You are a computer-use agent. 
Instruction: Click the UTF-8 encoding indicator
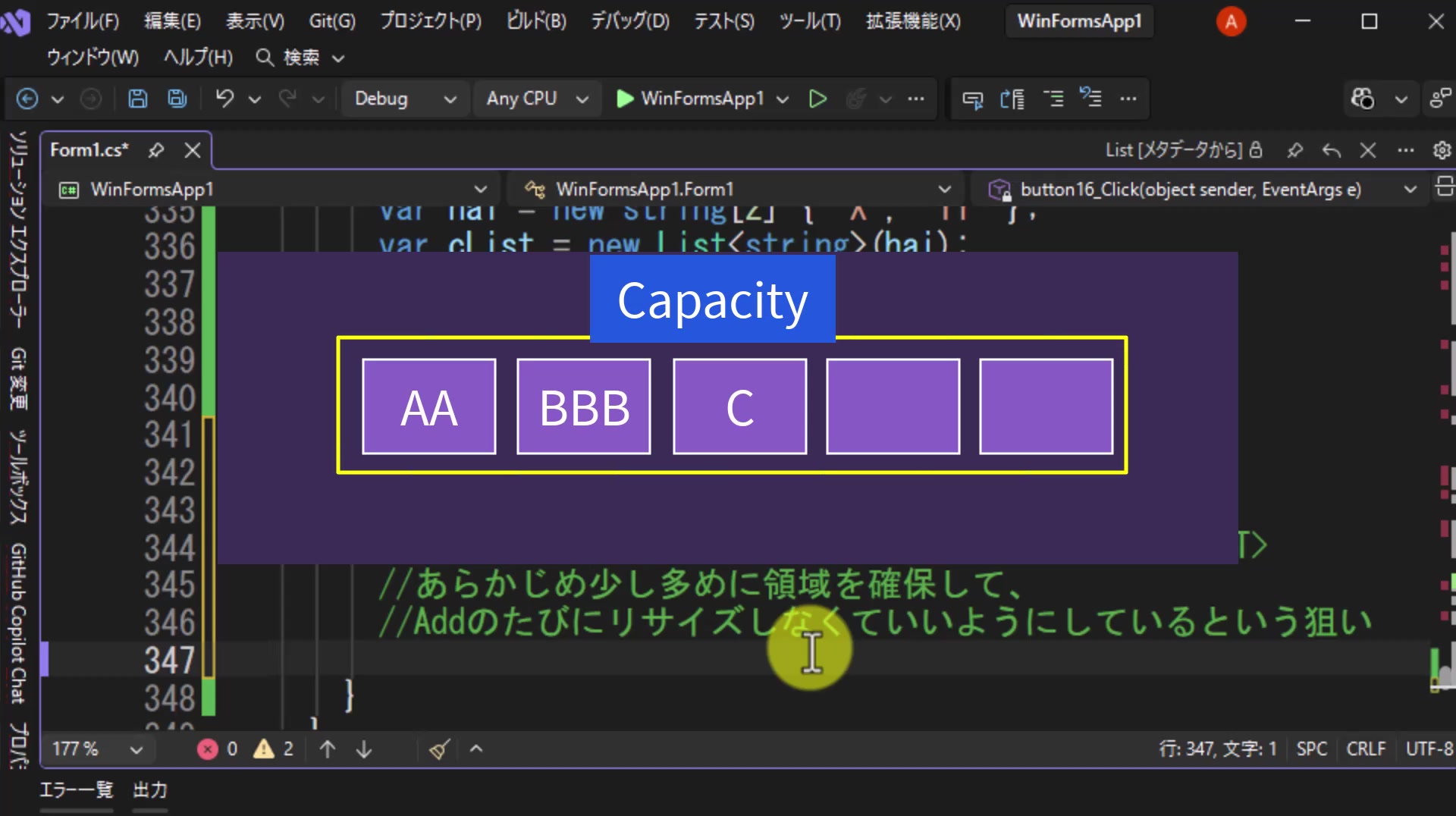click(x=1429, y=749)
